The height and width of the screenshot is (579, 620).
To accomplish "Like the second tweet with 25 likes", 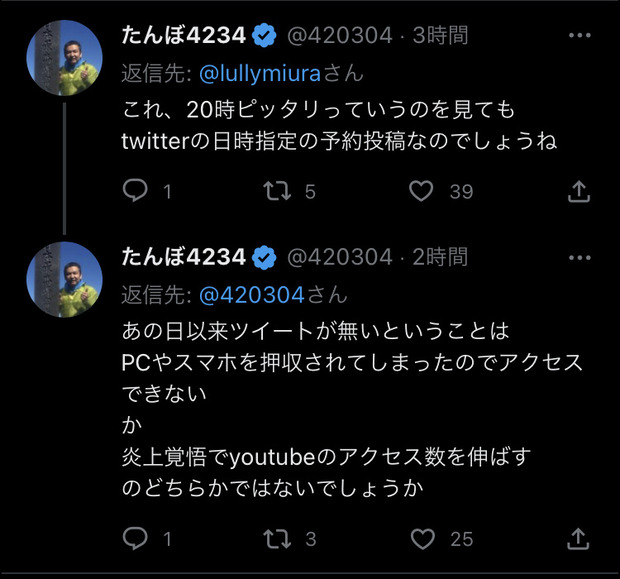I will [423, 539].
